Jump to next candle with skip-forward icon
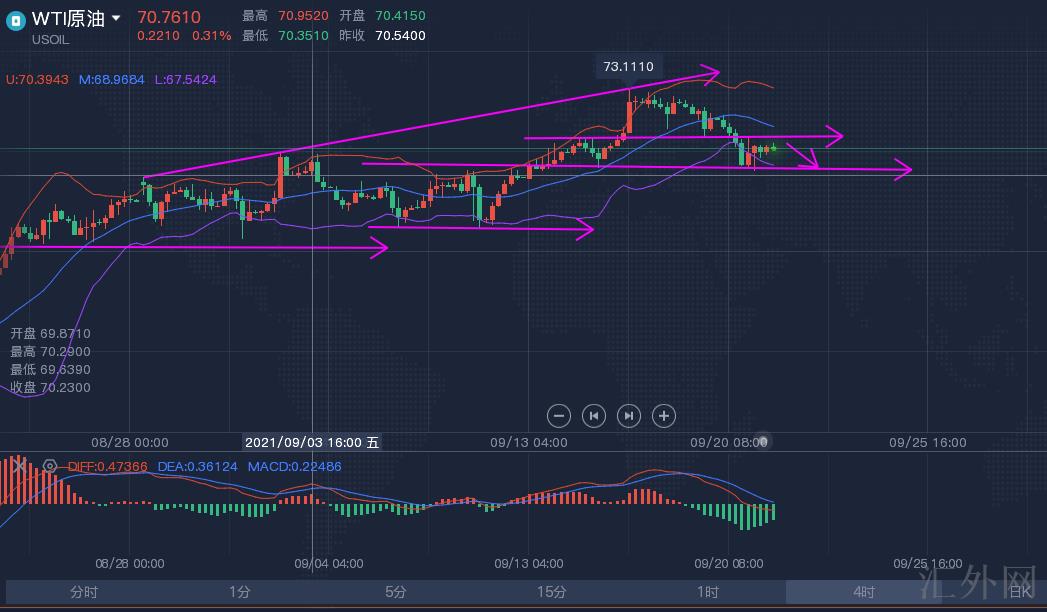The height and width of the screenshot is (612, 1047). coord(629,415)
